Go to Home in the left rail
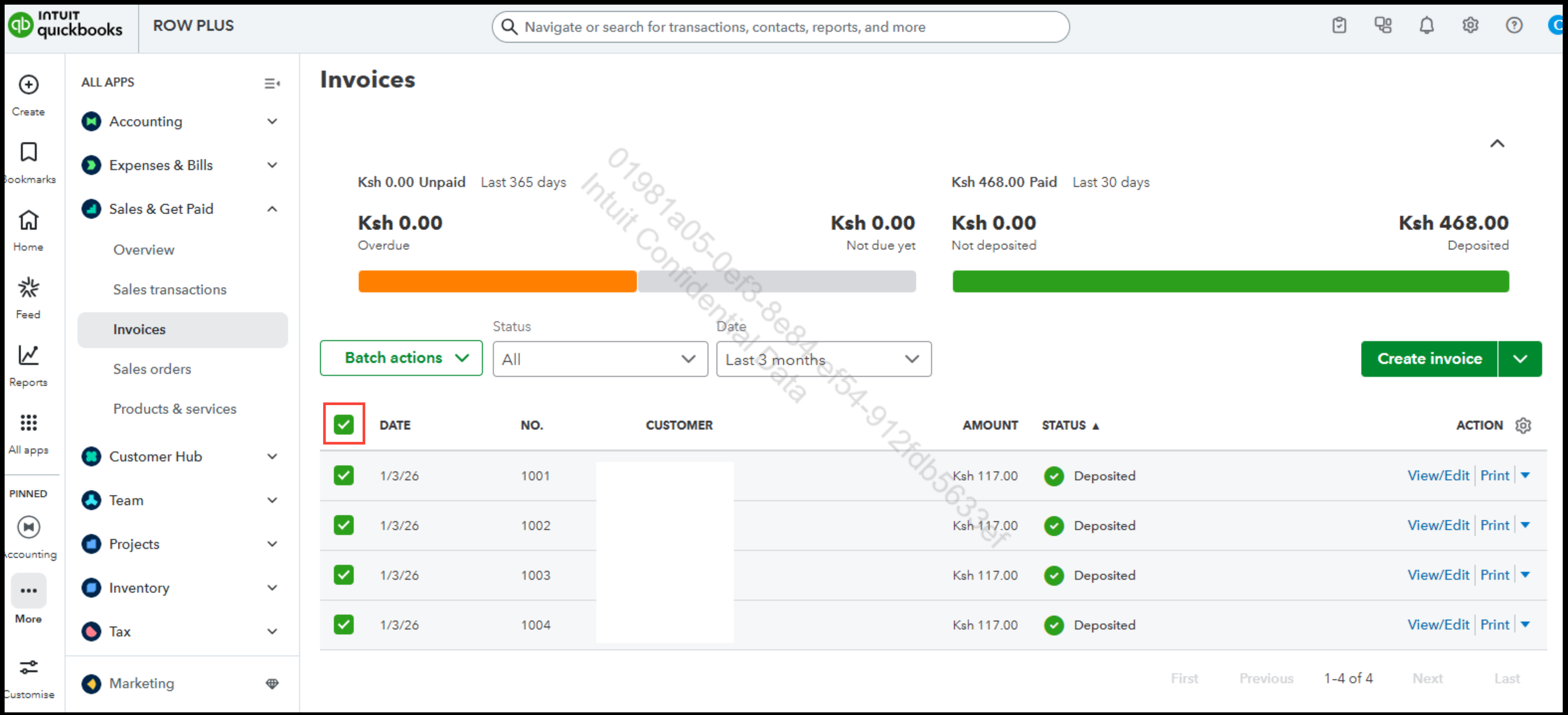1568x715 pixels. coord(29,220)
